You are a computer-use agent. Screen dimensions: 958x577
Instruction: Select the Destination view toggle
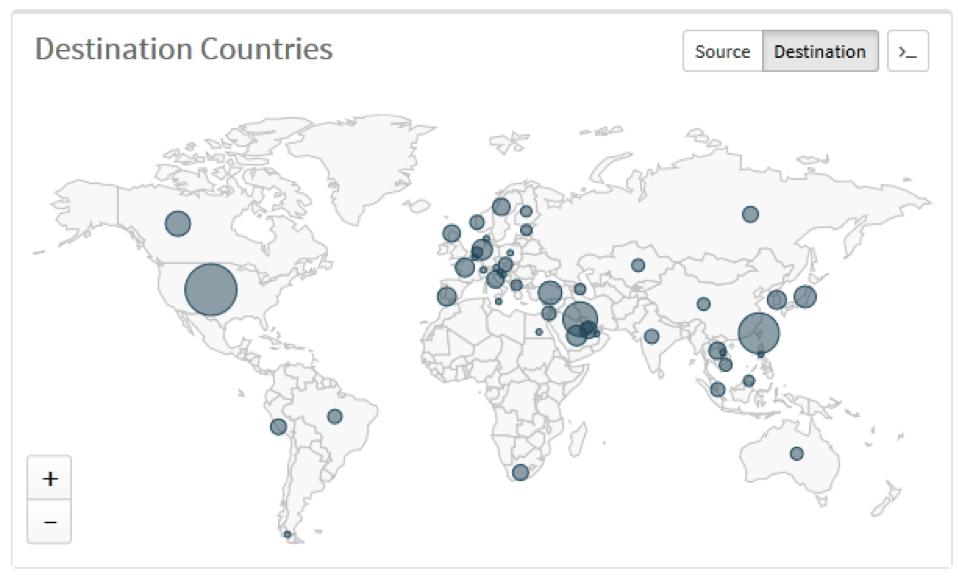coord(820,51)
